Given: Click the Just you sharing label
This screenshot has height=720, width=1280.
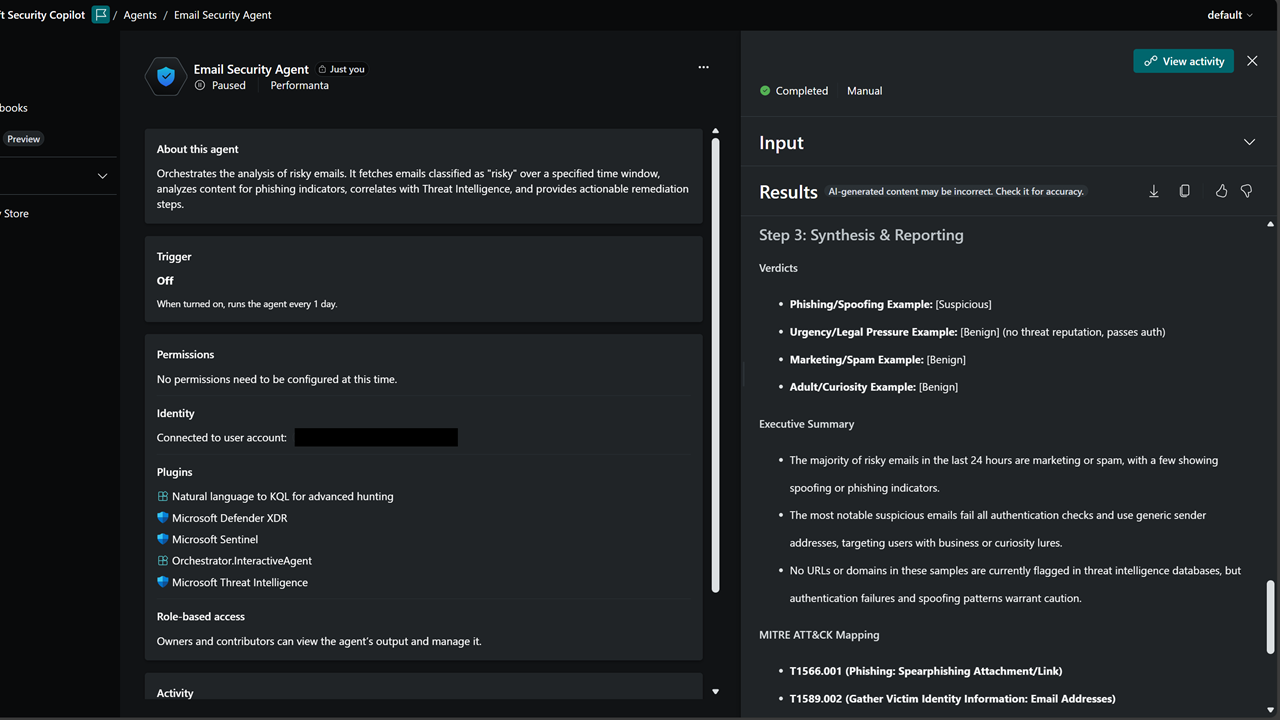Looking at the screenshot, I should 341,69.
